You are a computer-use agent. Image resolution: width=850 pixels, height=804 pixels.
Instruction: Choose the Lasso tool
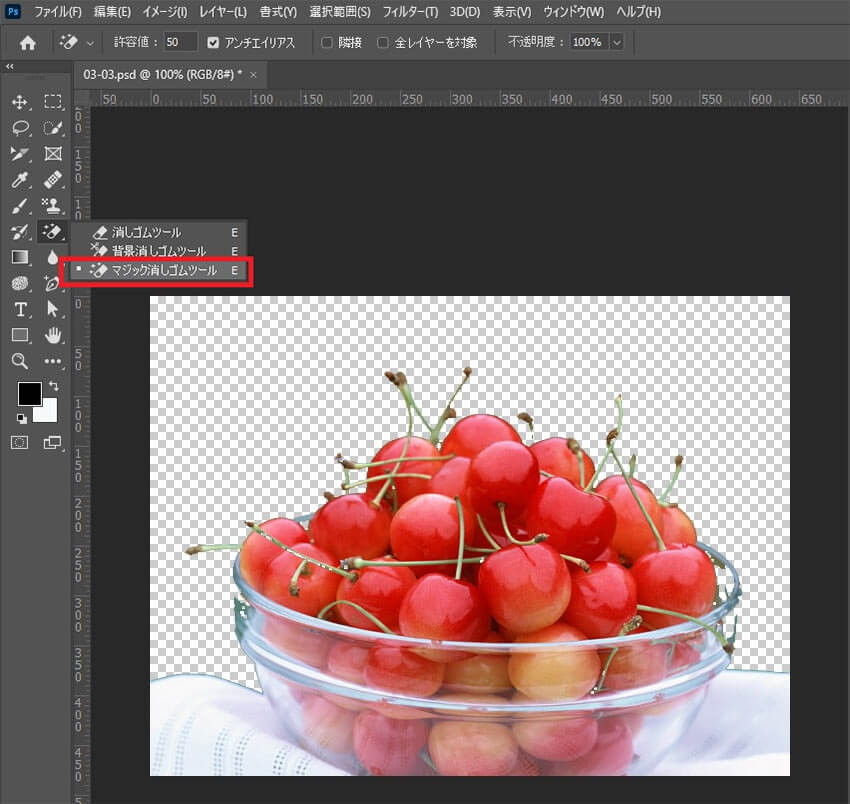pyautogui.click(x=19, y=128)
